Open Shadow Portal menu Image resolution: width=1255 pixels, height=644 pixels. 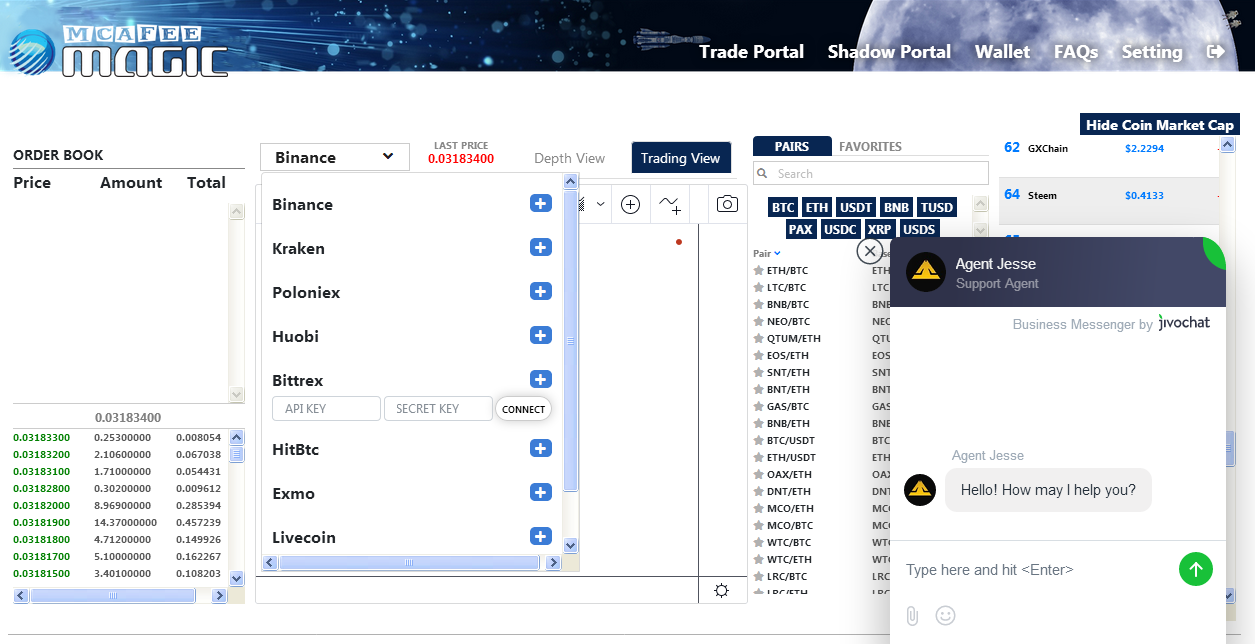[x=889, y=52]
